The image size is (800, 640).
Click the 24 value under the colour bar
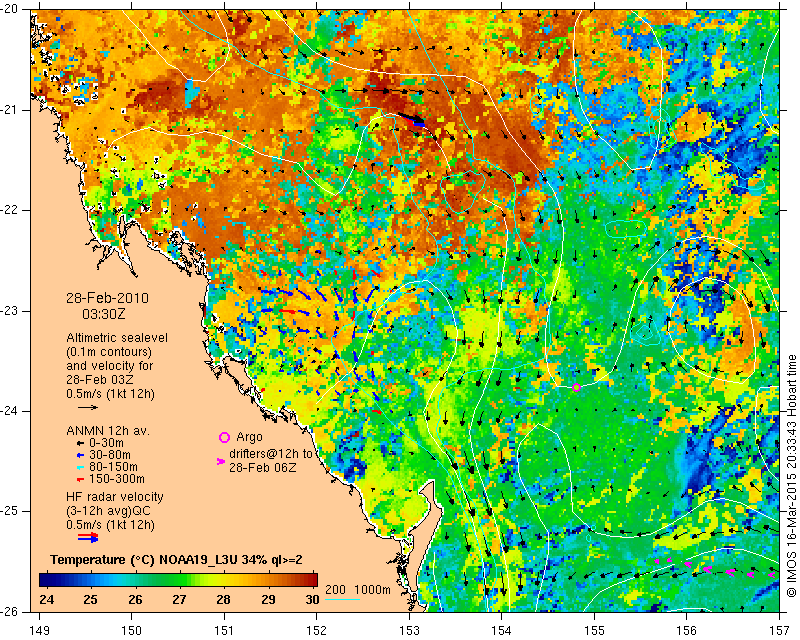(46, 599)
